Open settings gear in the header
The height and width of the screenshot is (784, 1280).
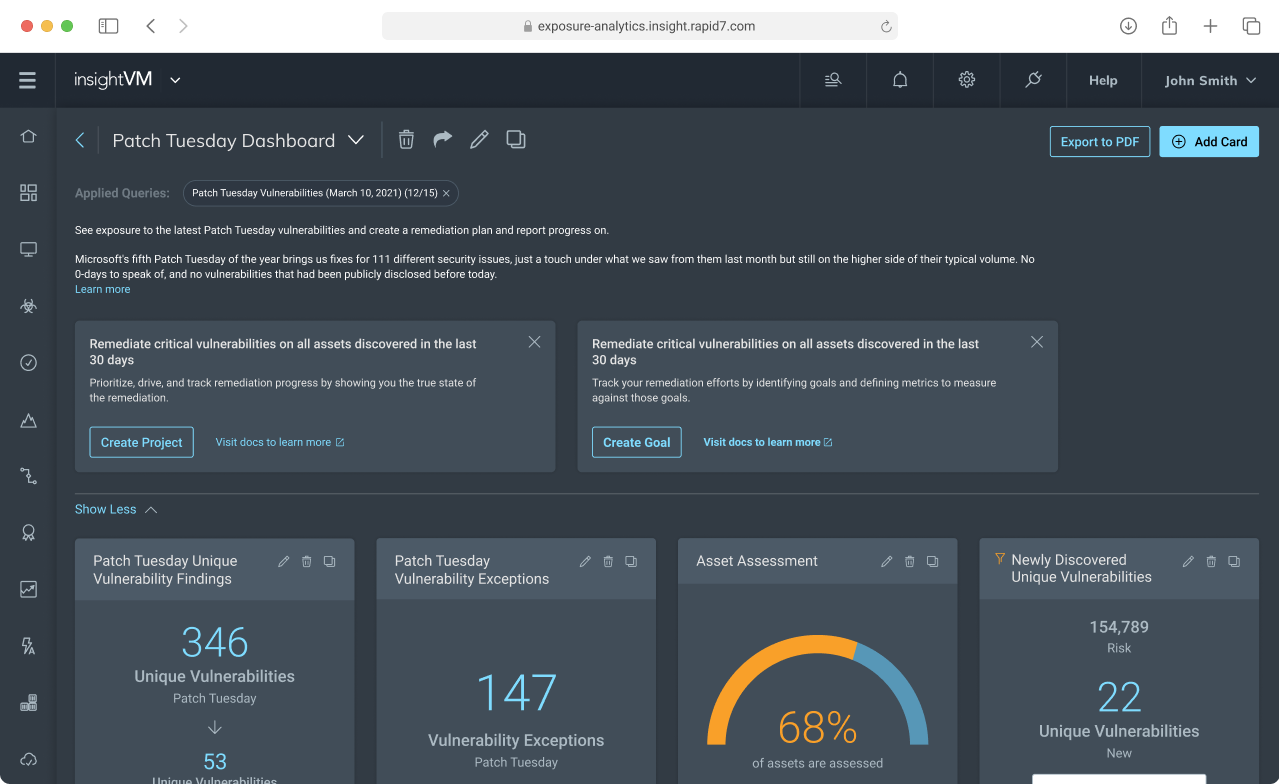coord(967,80)
